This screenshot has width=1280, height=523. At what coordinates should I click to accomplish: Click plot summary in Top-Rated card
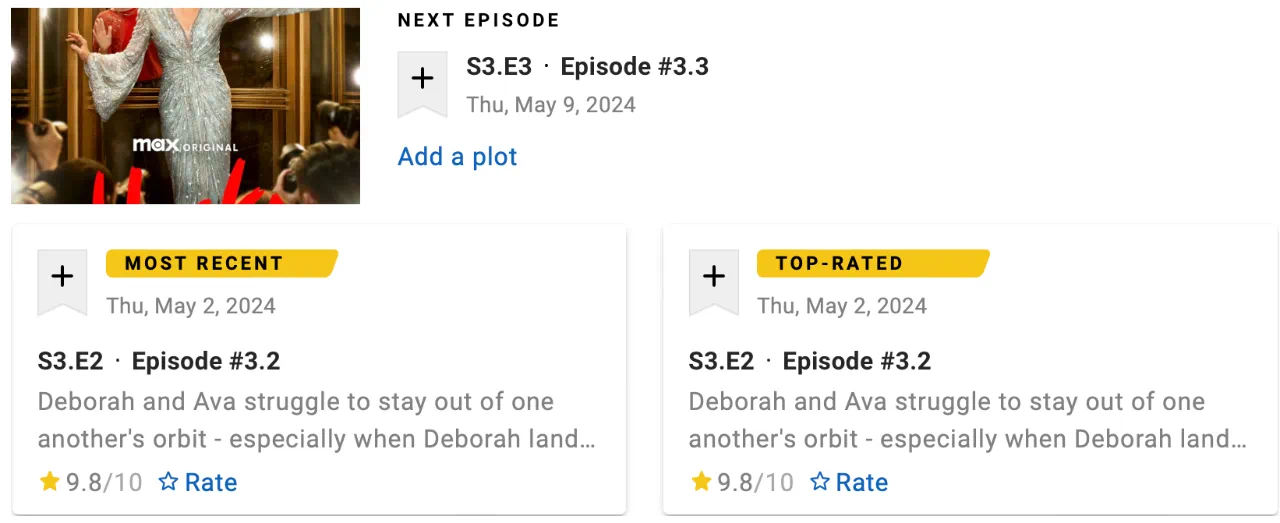pos(968,420)
